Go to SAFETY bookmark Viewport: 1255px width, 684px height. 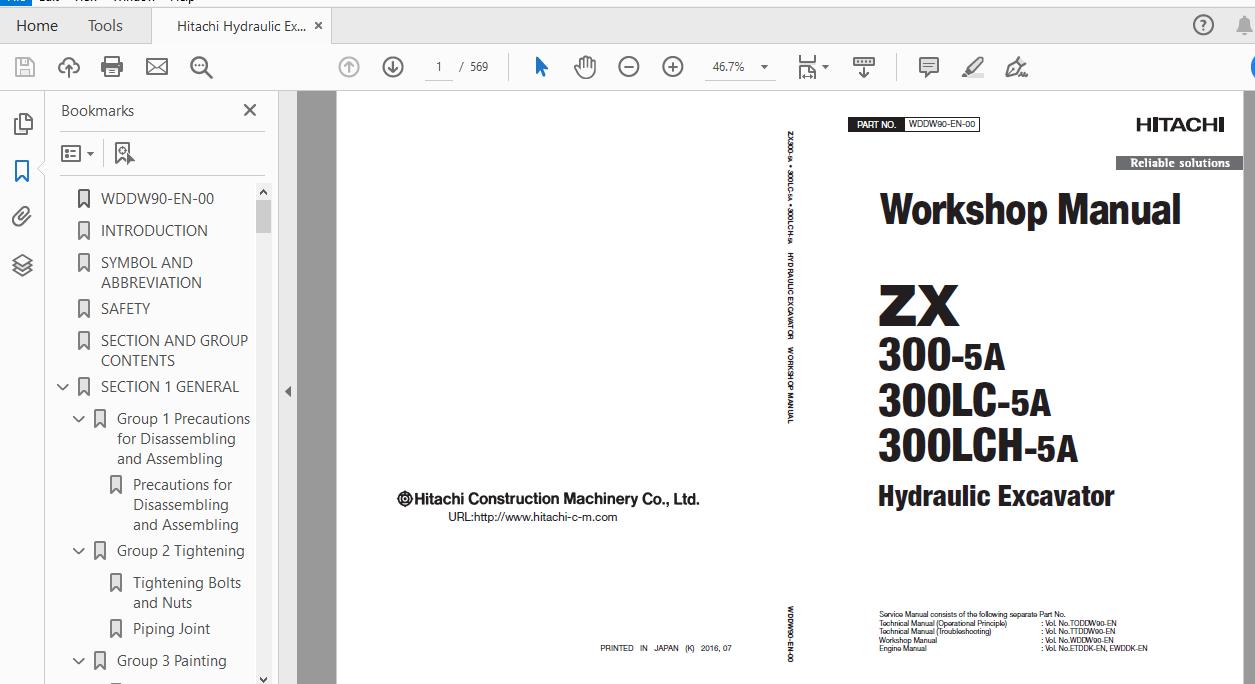coord(125,309)
